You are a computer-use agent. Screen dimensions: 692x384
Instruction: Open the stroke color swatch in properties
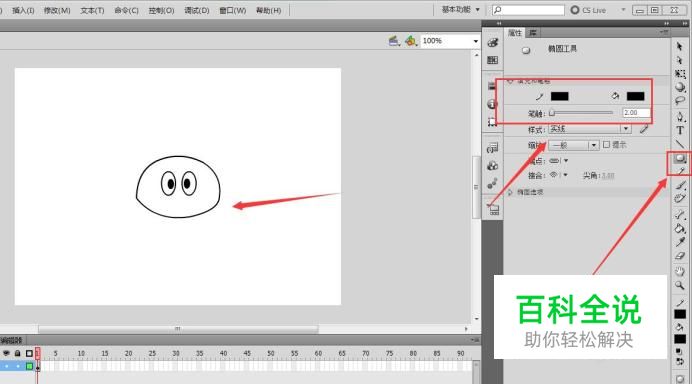click(560, 96)
